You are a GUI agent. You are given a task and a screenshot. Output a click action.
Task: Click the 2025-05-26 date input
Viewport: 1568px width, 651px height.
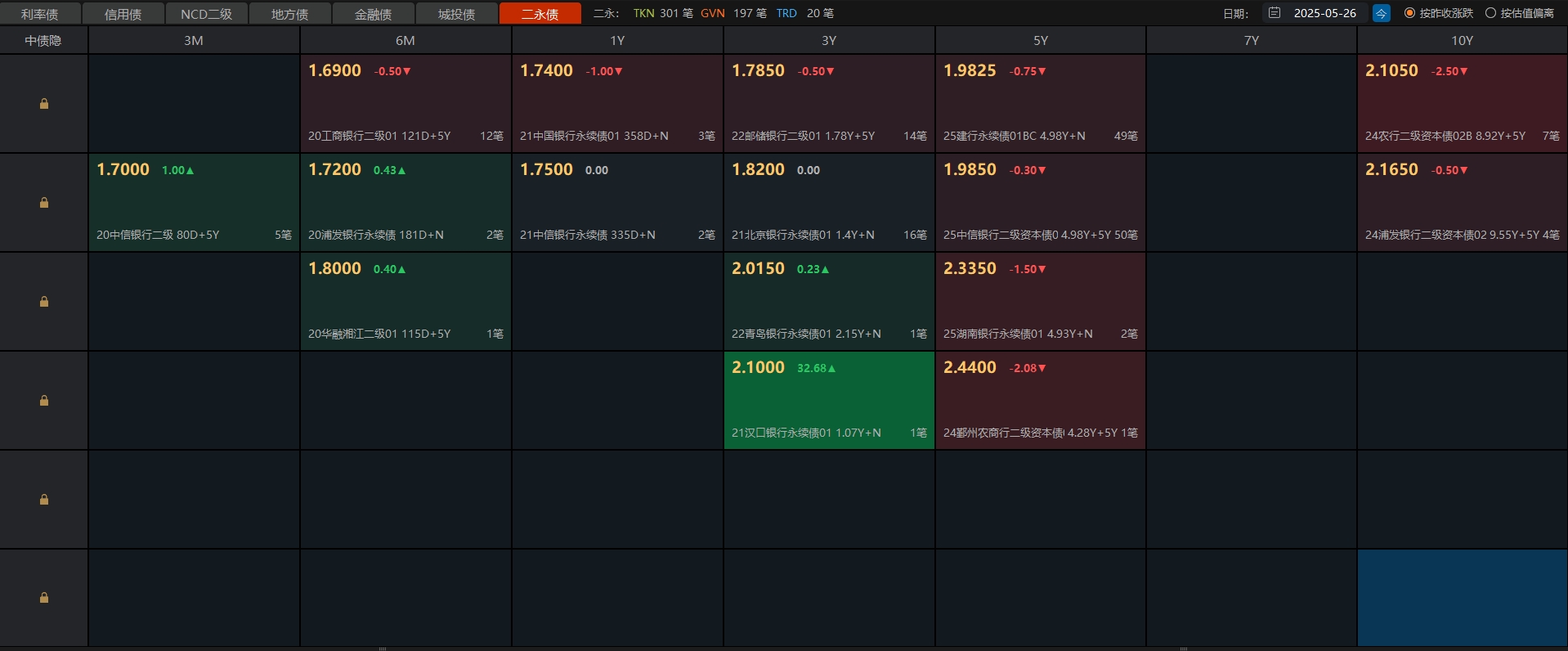pyautogui.click(x=1324, y=13)
